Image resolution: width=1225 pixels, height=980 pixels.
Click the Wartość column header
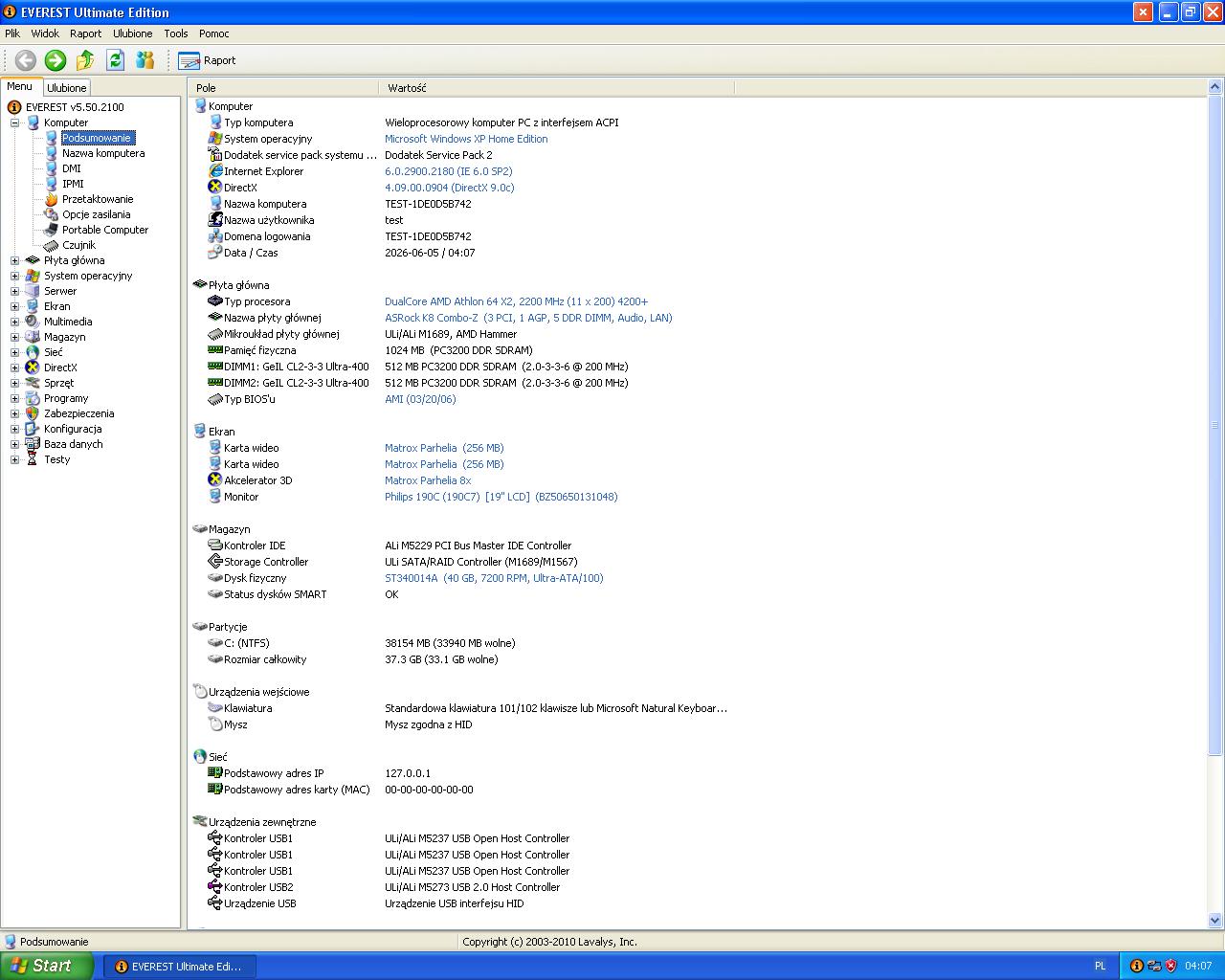[556, 88]
